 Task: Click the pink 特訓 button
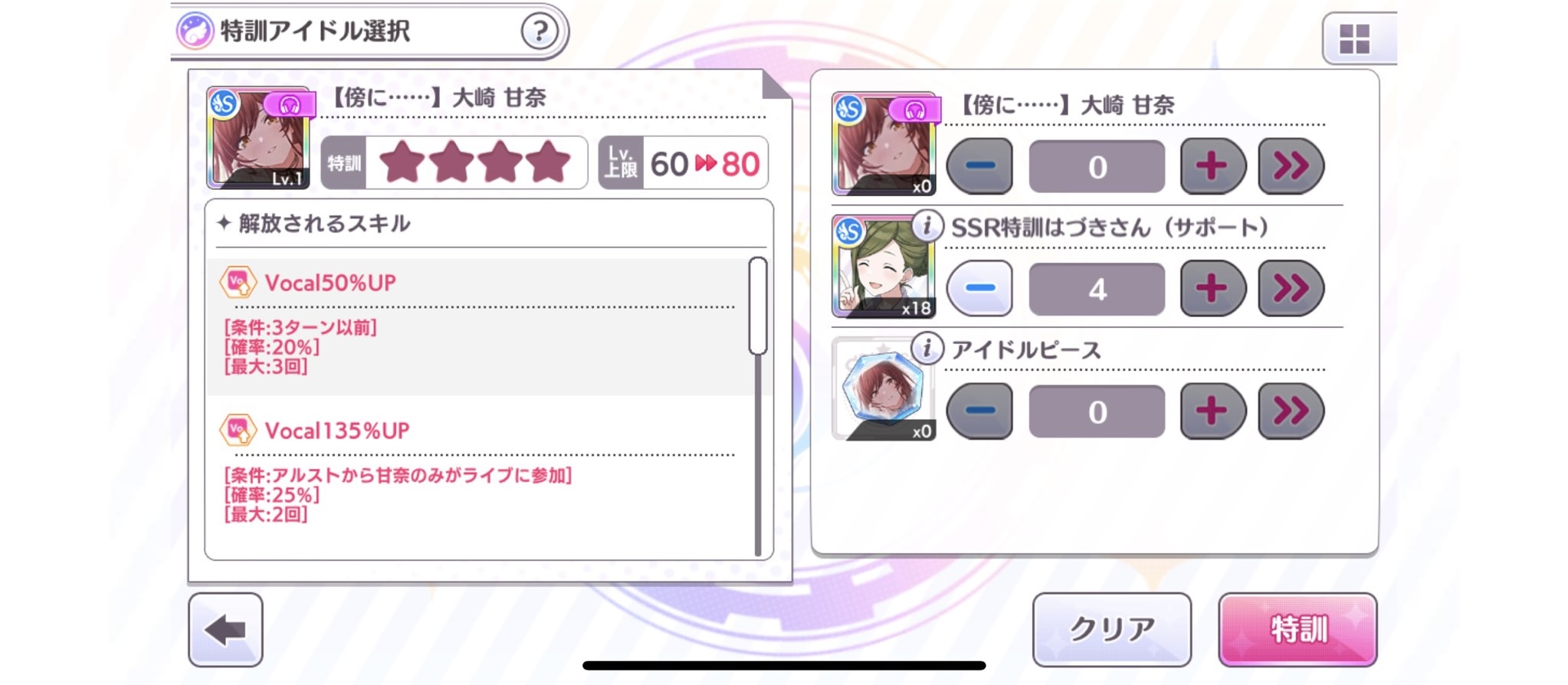tap(1297, 629)
